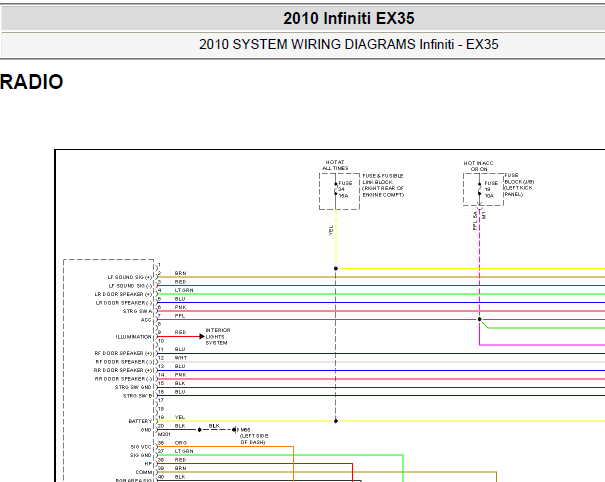Click the BATTERY terminal label at pin 19
605x482 pixels.
(140, 421)
